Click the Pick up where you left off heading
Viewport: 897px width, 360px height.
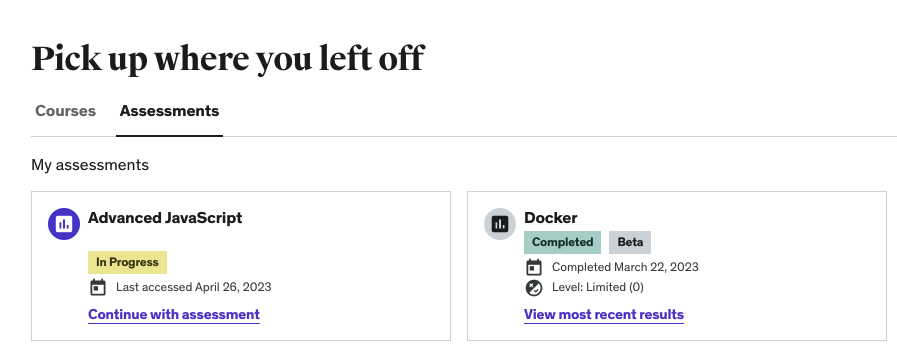[x=228, y=59]
